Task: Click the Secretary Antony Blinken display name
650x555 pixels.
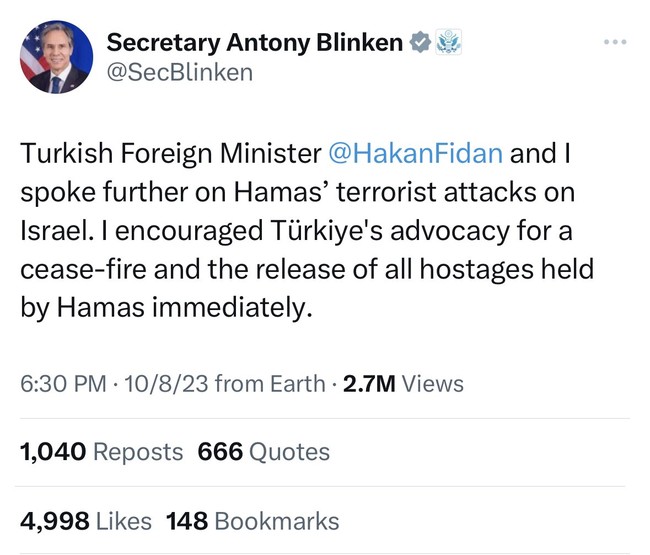Action: point(255,42)
